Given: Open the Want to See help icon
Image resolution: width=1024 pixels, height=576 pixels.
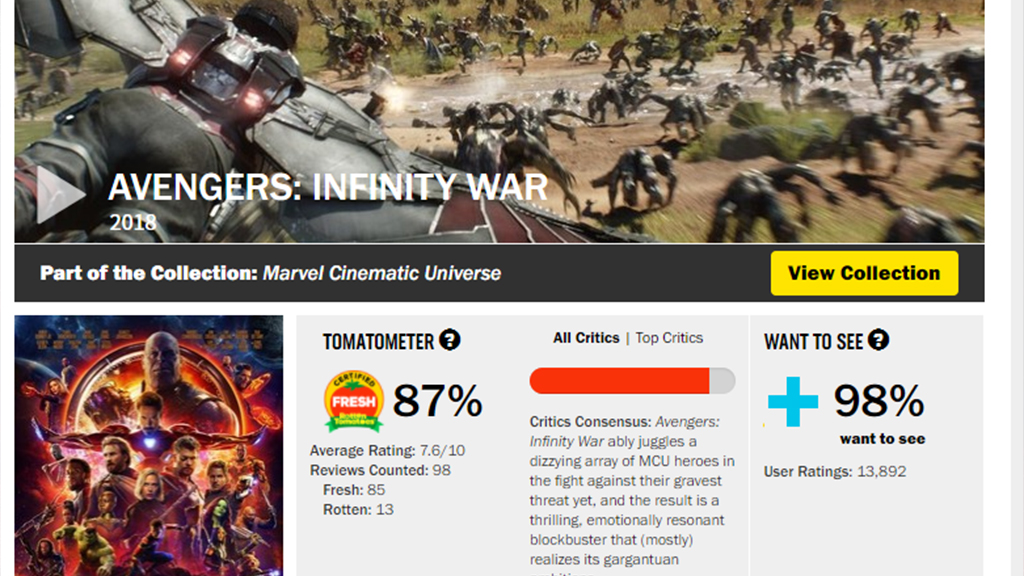Looking at the screenshot, I should [x=877, y=340].
